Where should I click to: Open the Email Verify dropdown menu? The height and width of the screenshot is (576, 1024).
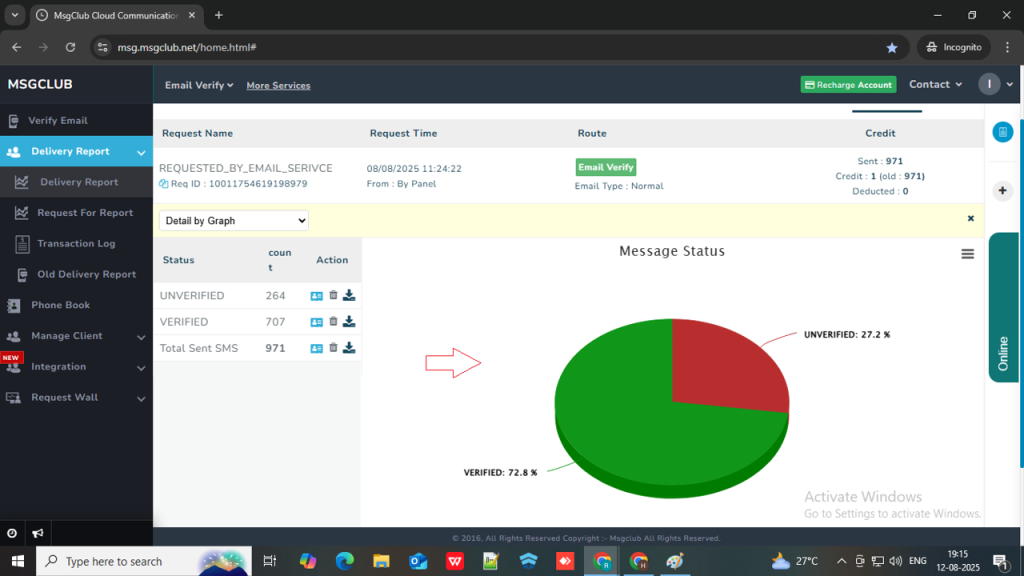(199, 86)
